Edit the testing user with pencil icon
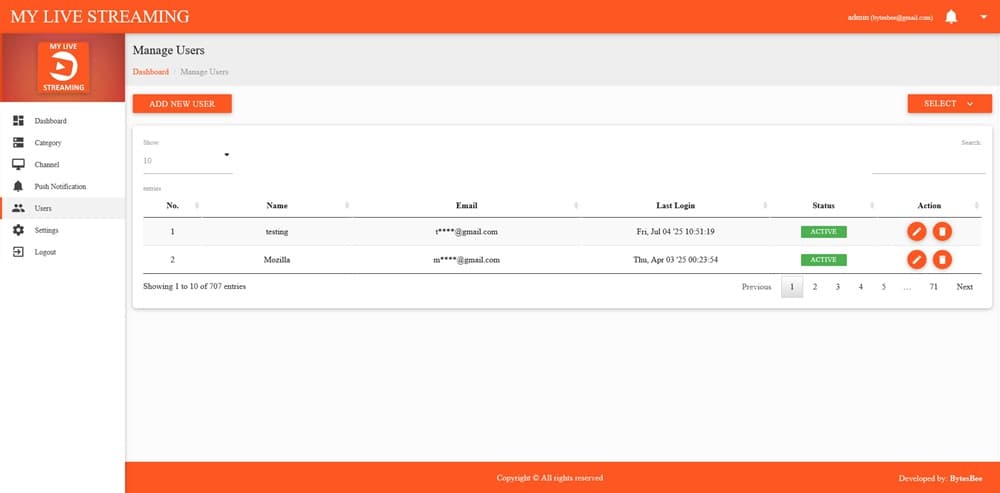 click(x=916, y=231)
